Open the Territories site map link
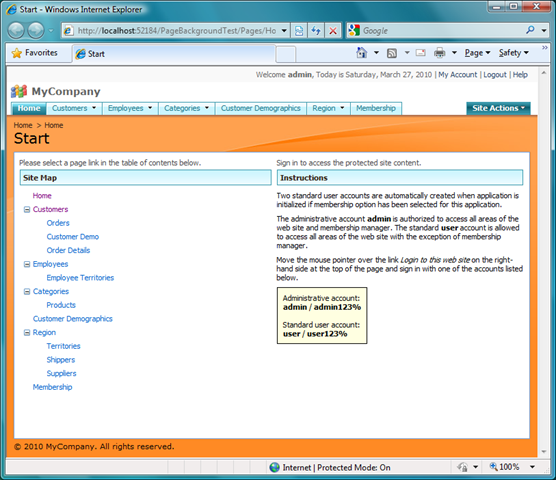Screen dimensions: 556x480 pyautogui.click(x=63, y=346)
